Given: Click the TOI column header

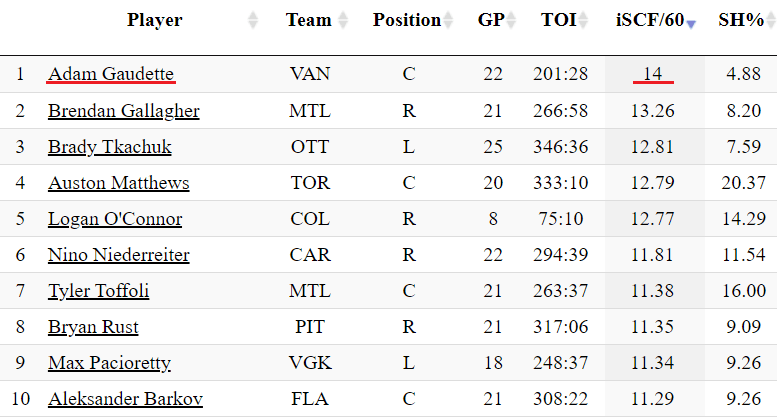Looking at the screenshot, I should point(558,20).
